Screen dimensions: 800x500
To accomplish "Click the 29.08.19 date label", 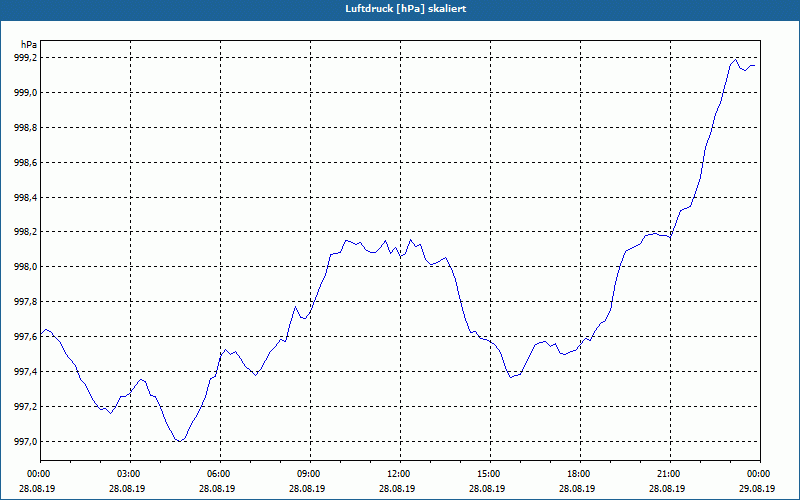I will 757,488.
